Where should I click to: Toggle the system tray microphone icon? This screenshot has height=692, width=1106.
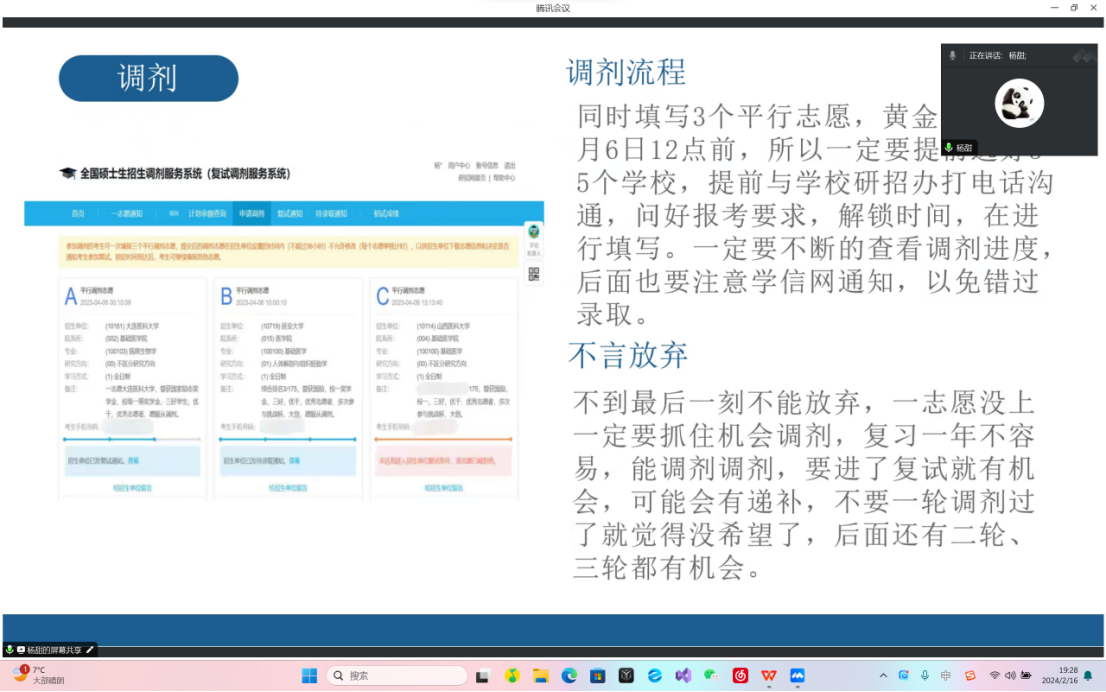click(925, 676)
